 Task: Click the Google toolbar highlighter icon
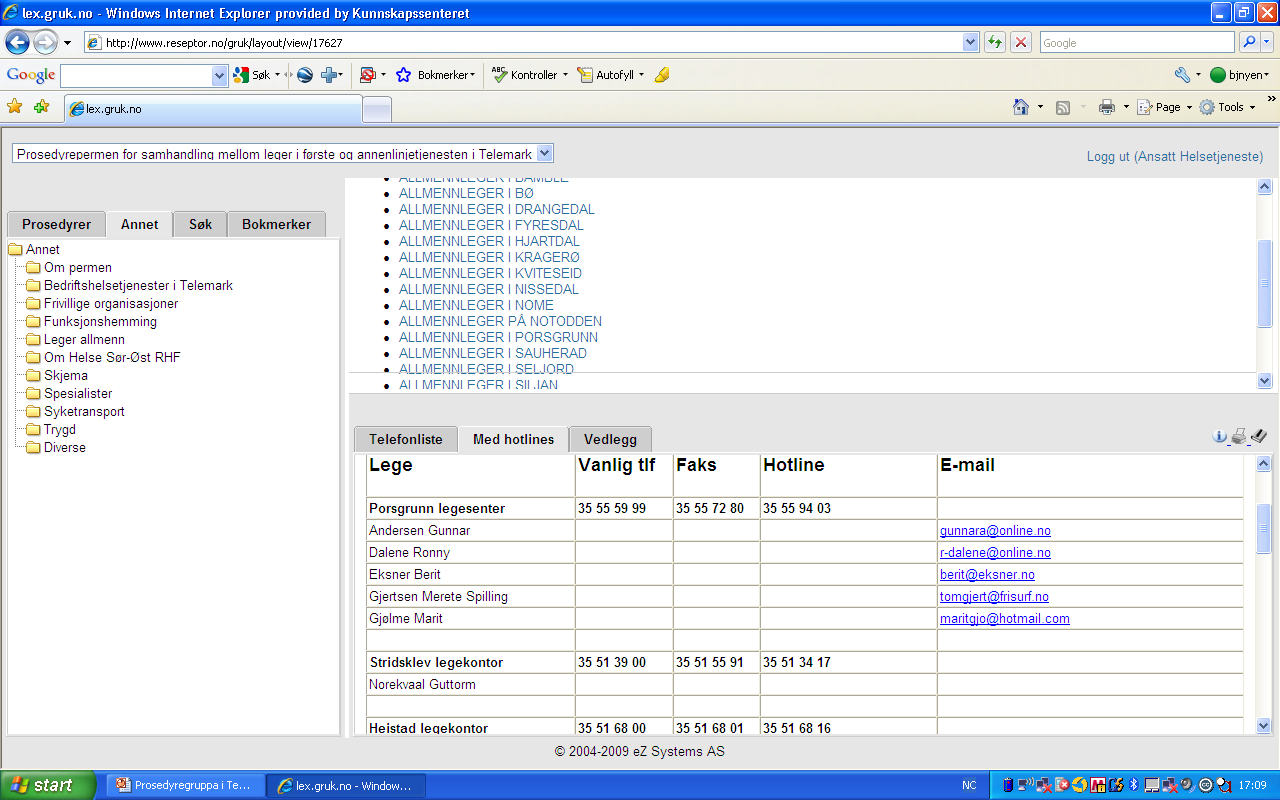pos(662,75)
